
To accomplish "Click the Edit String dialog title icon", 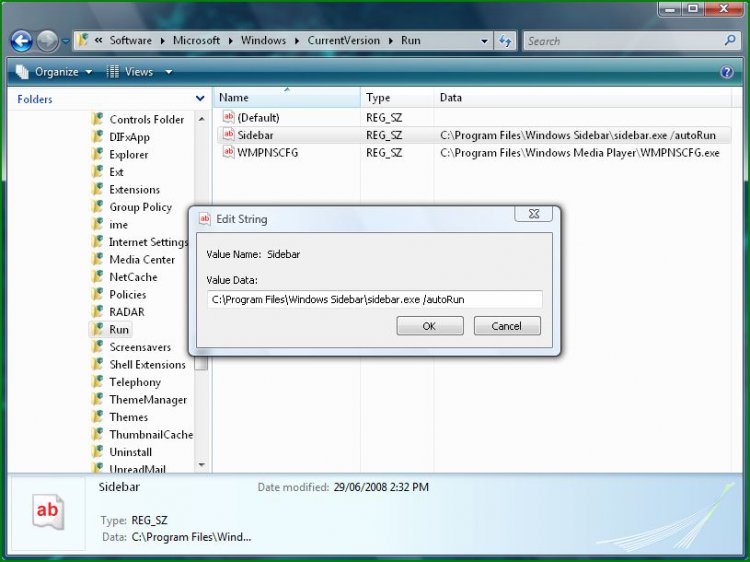I will (x=205, y=219).
